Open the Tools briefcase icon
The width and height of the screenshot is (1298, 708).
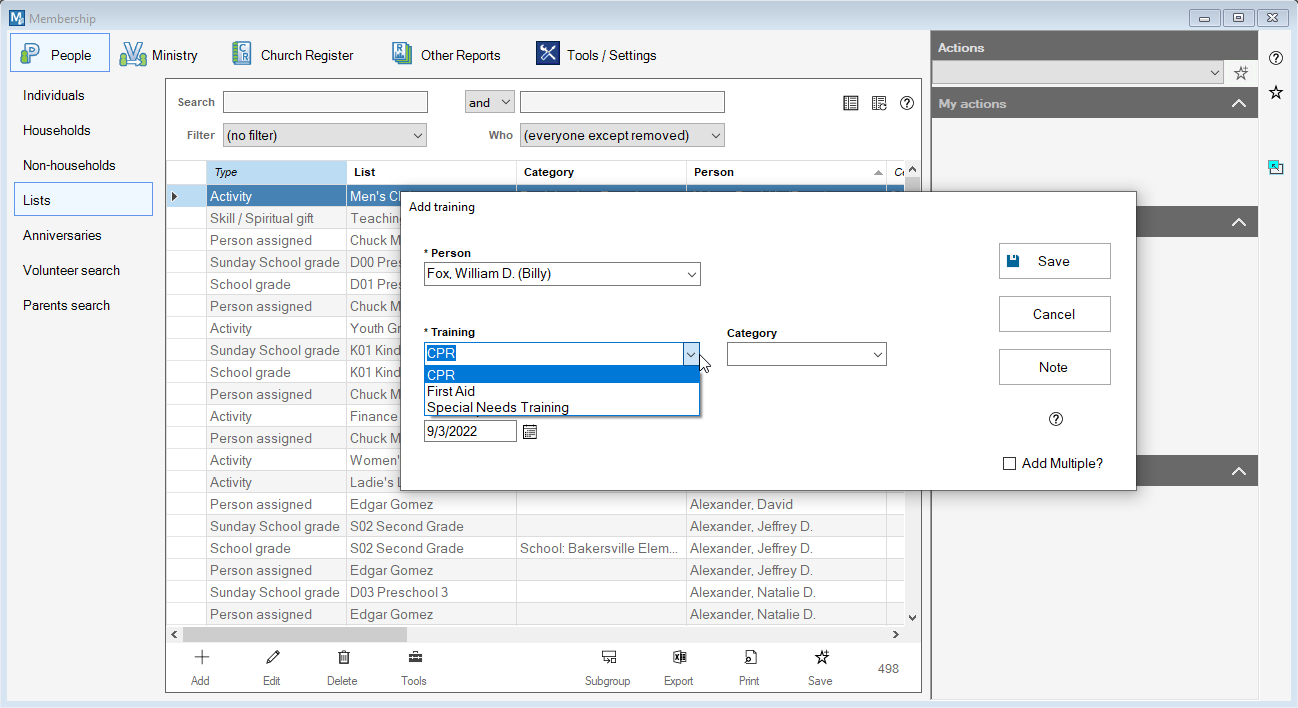tap(414, 658)
